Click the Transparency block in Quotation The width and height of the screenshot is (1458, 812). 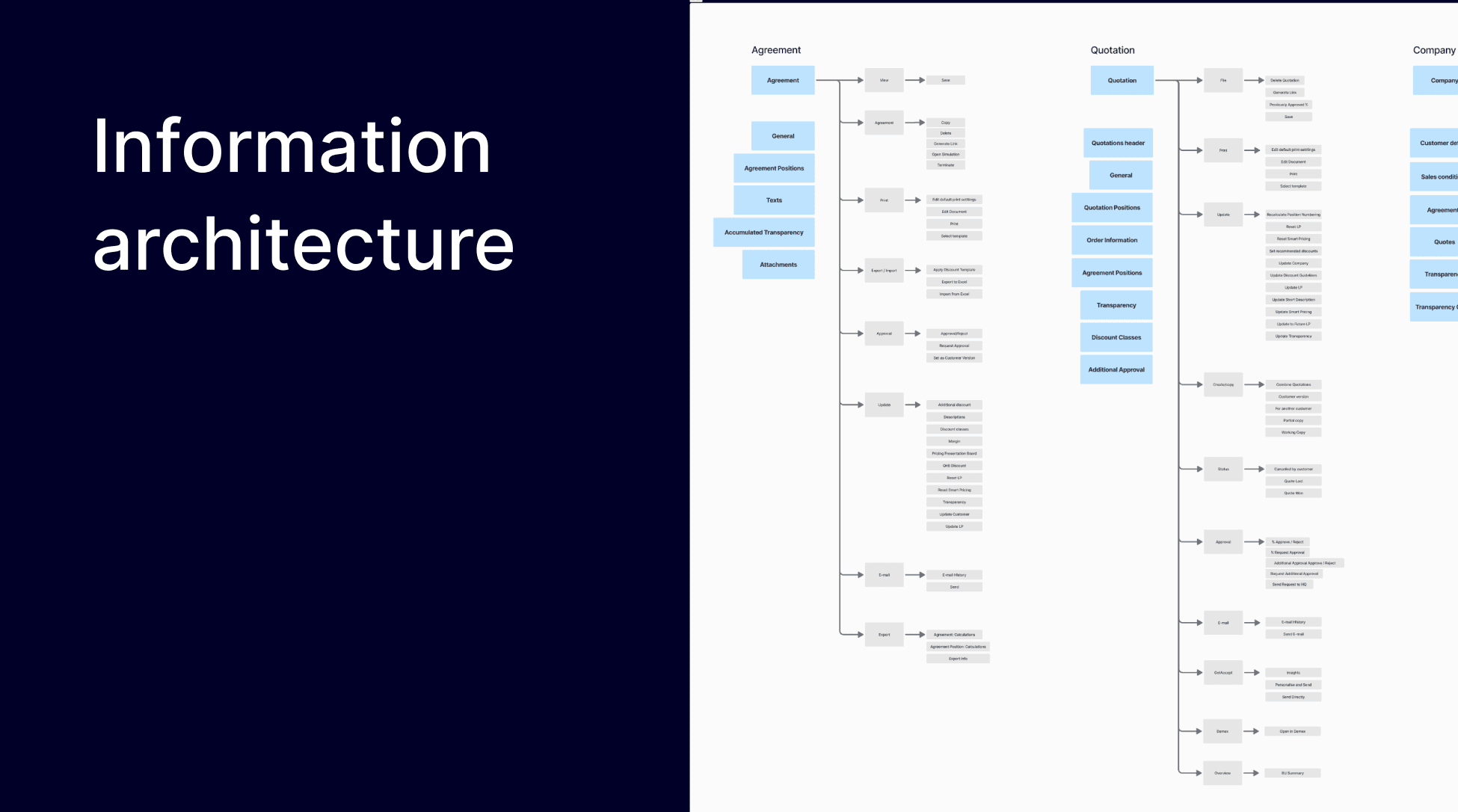click(1114, 305)
